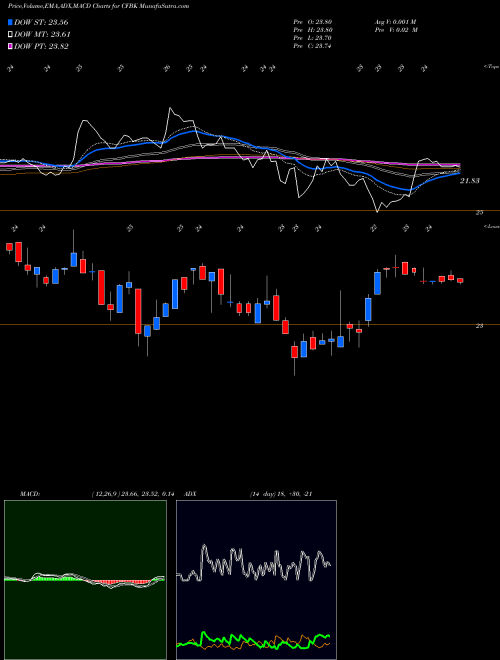Viewport: 500px width, 660px height.
Task: Click the ADX '(14 day) 18, +30, -21' values
Action: point(281,494)
